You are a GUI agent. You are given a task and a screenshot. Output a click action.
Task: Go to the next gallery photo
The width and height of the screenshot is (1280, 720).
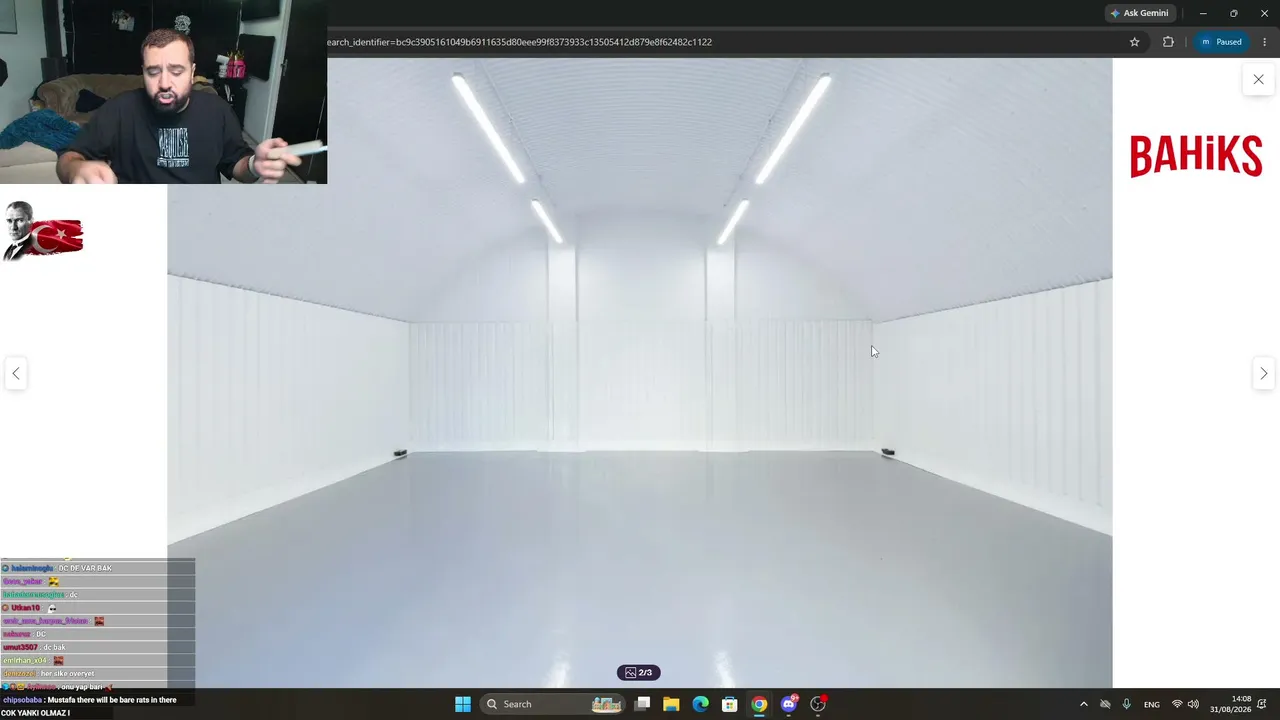1263,373
